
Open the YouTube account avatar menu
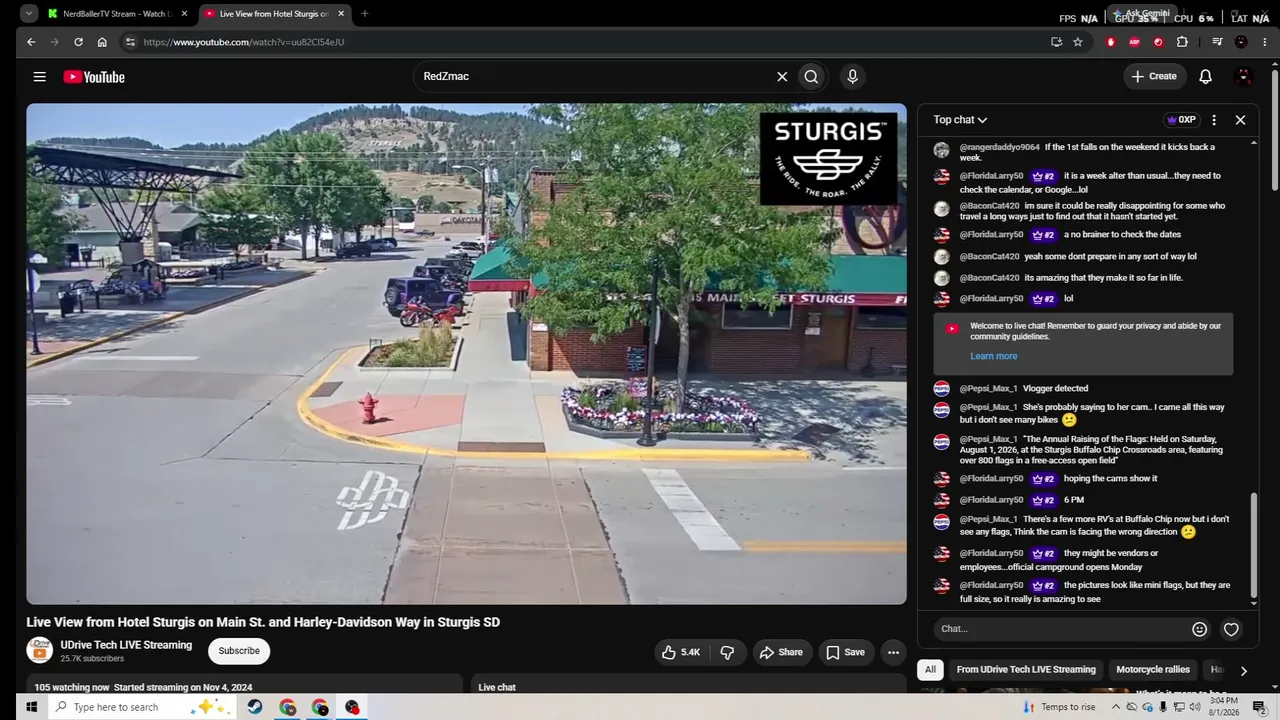coord(1244,76)
